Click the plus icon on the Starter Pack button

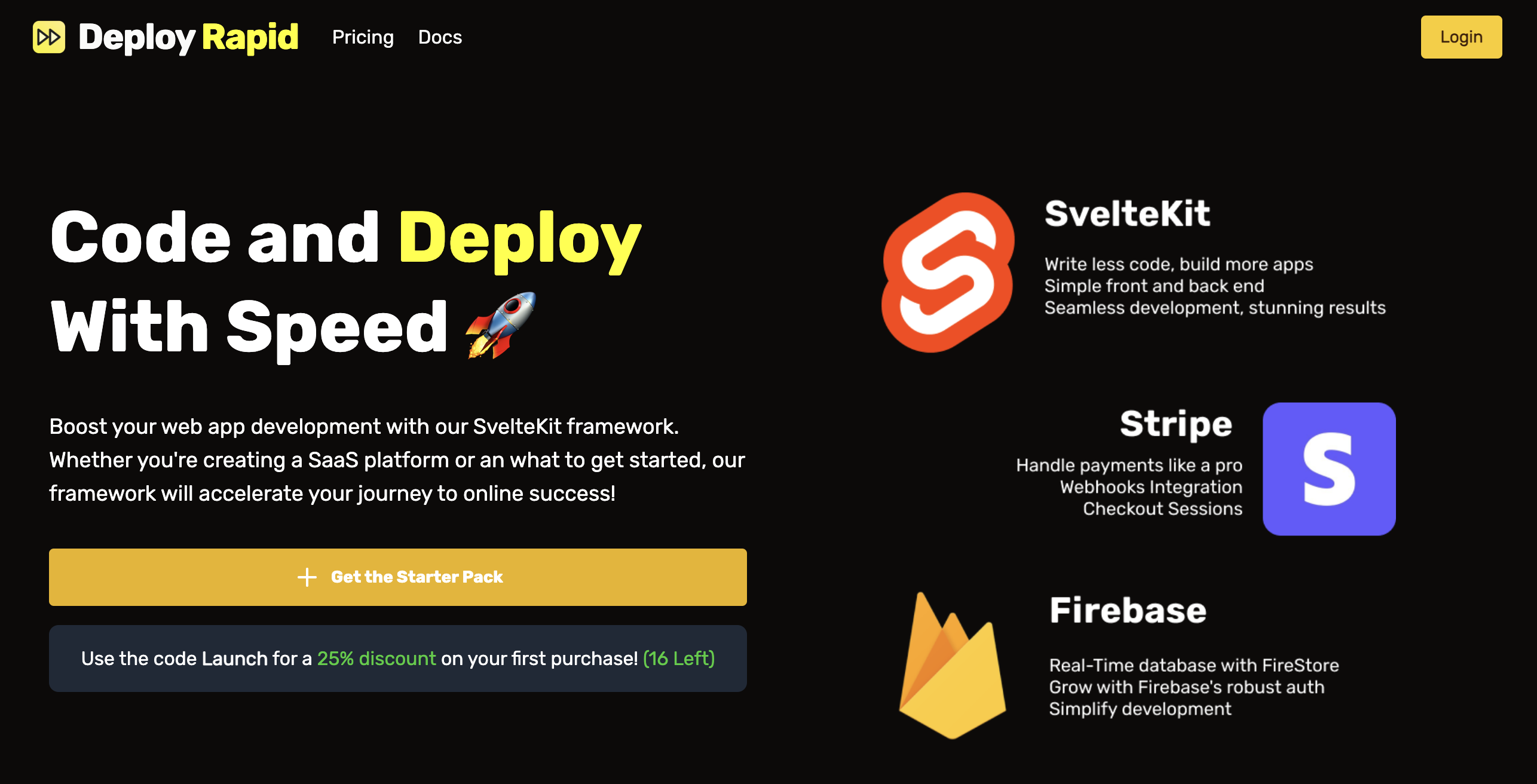[x=307, y=577]
